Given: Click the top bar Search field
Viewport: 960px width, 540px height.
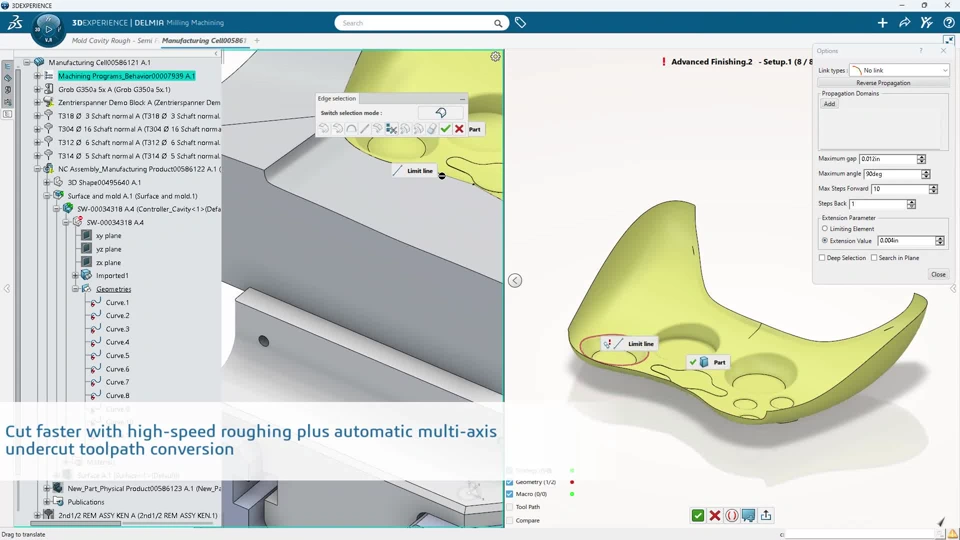Looking at the screenshot, I should (x=416, y=23).
